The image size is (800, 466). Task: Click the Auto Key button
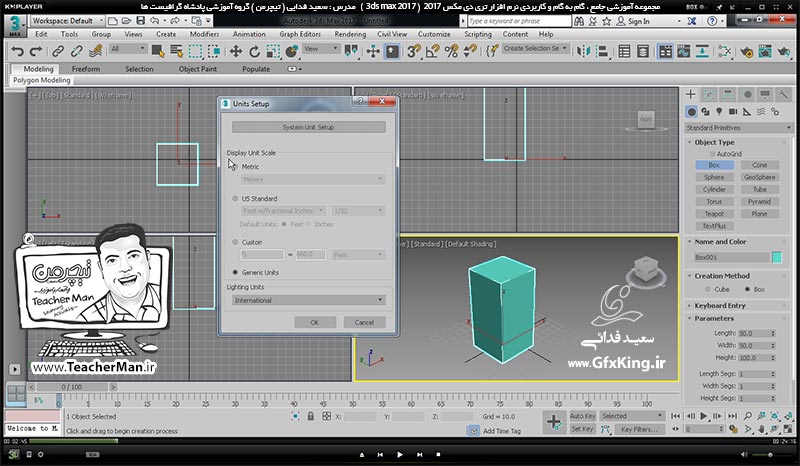click(583, 416)
